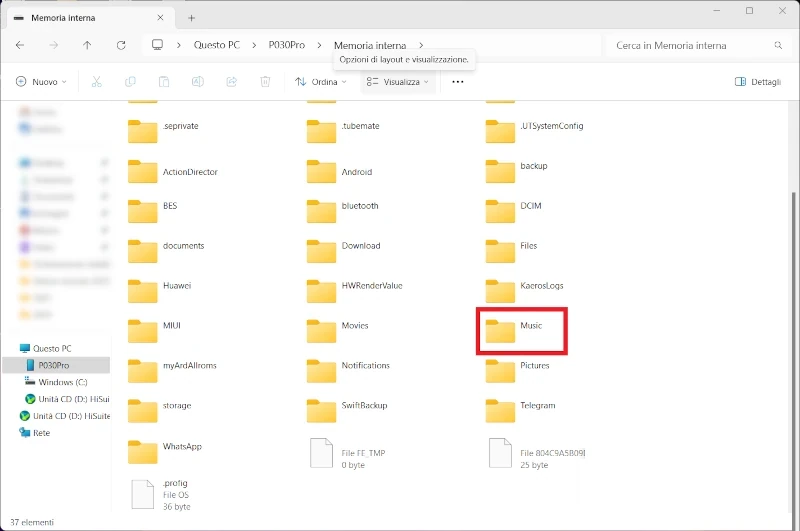Open the Nuovo dropdown menu

41,82
